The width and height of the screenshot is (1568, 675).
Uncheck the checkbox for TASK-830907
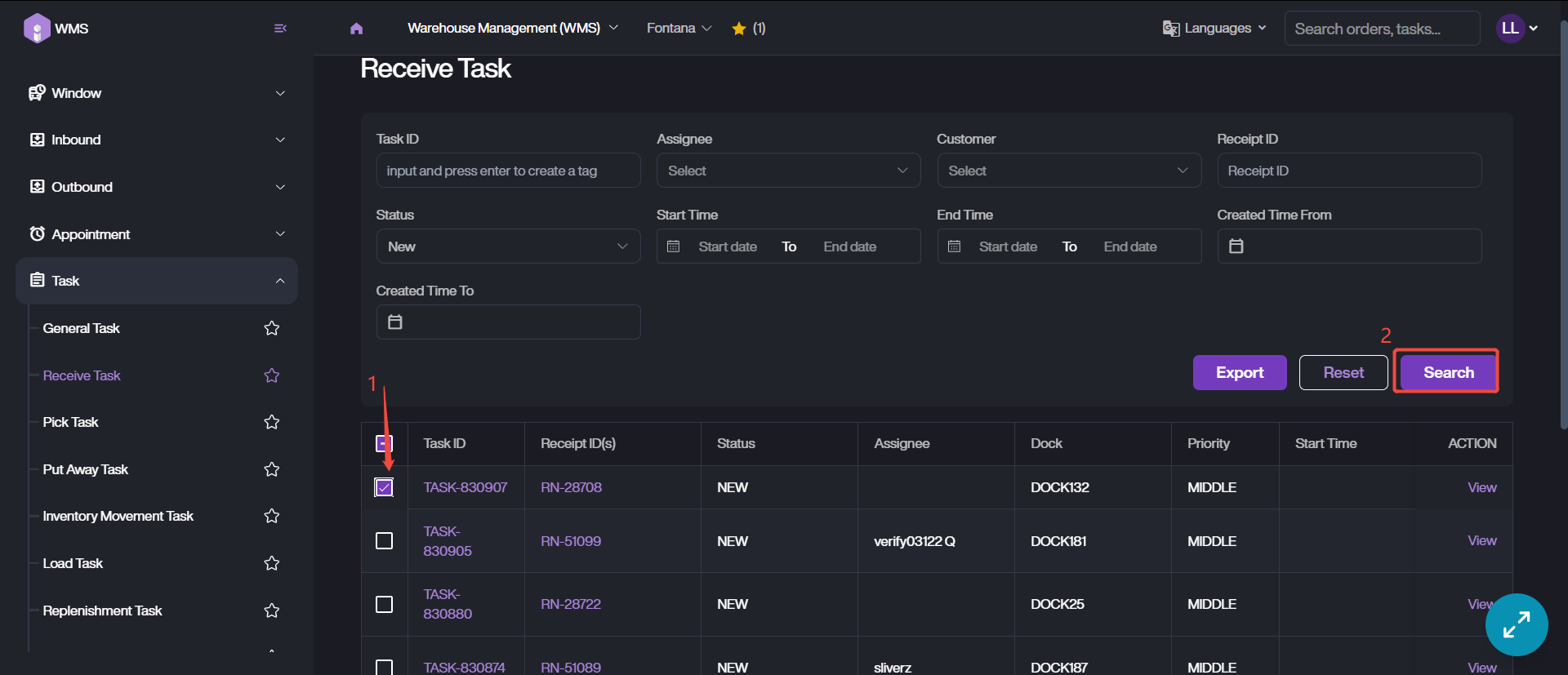(384, 487)
